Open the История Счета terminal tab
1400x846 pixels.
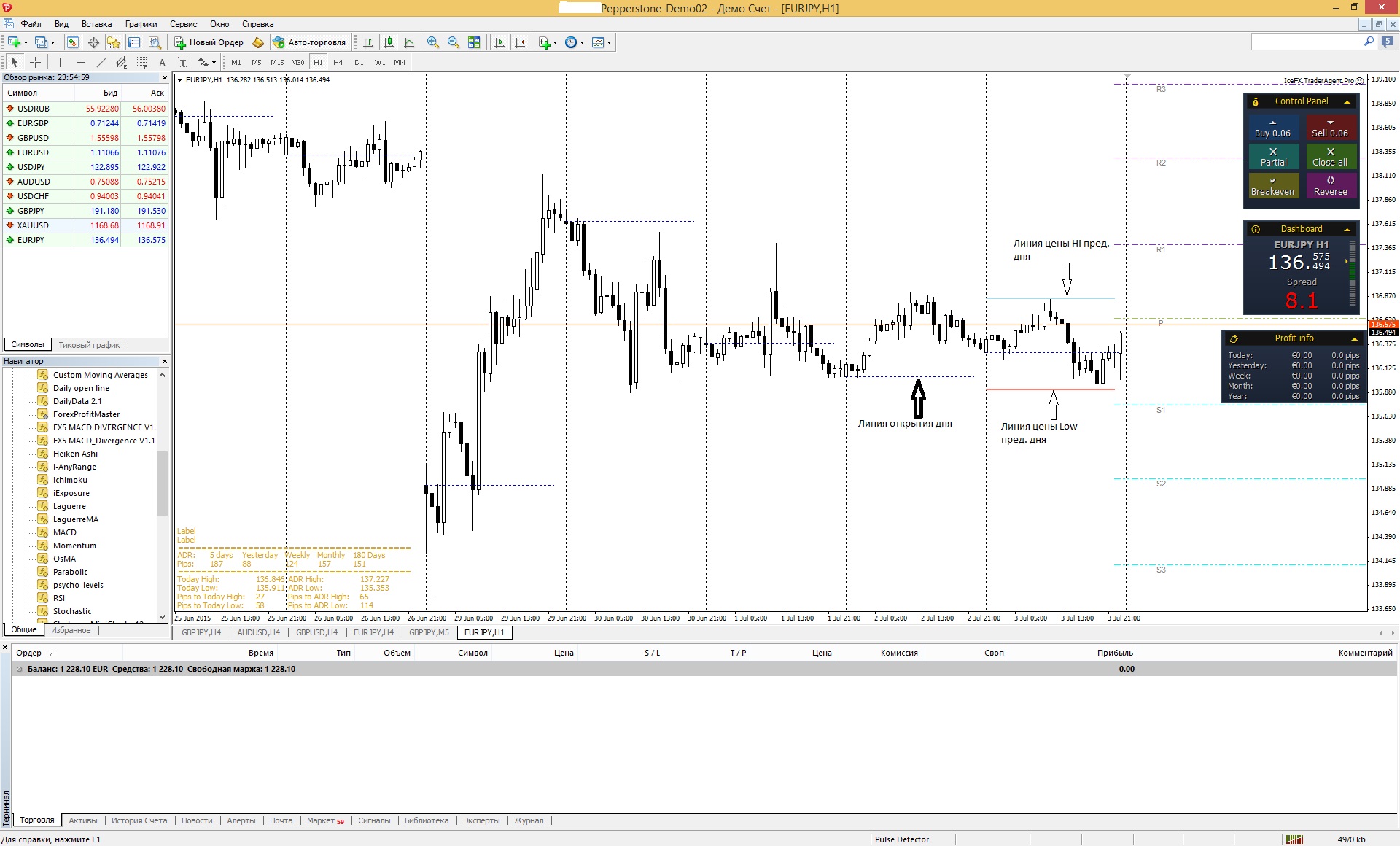(x=139, y=820)
